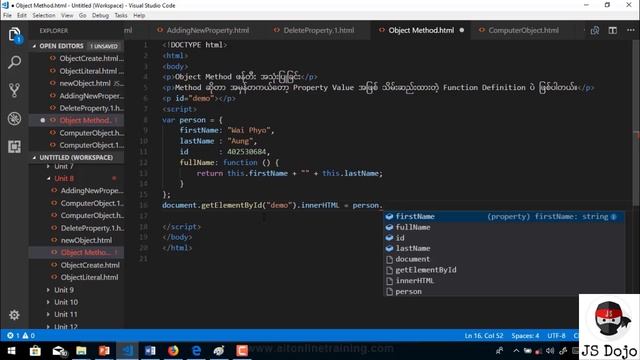This screenshot has height=360, width=640.
Task: Open the Edit menu
Action: (22, 16)
